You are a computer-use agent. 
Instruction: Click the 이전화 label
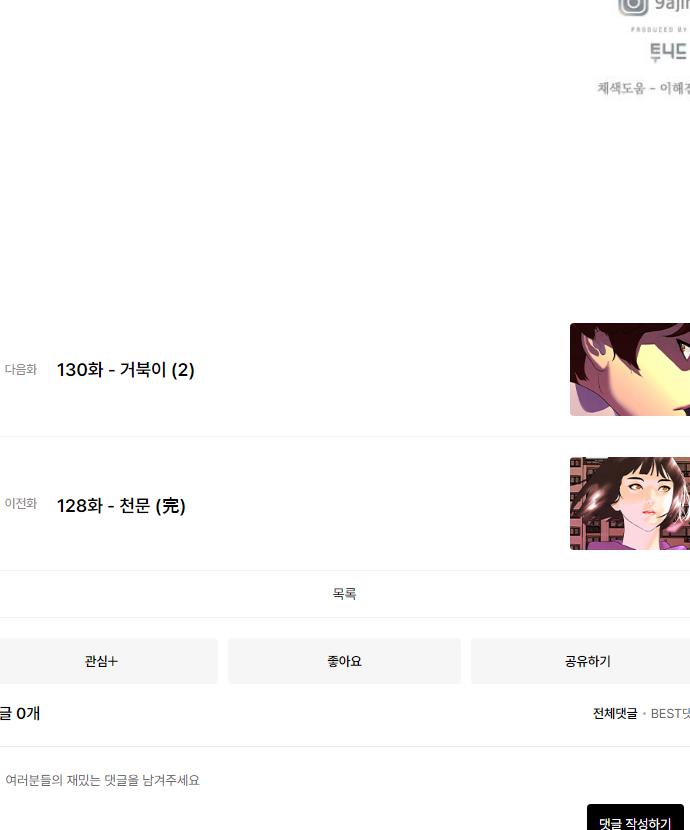pos(21,503)
